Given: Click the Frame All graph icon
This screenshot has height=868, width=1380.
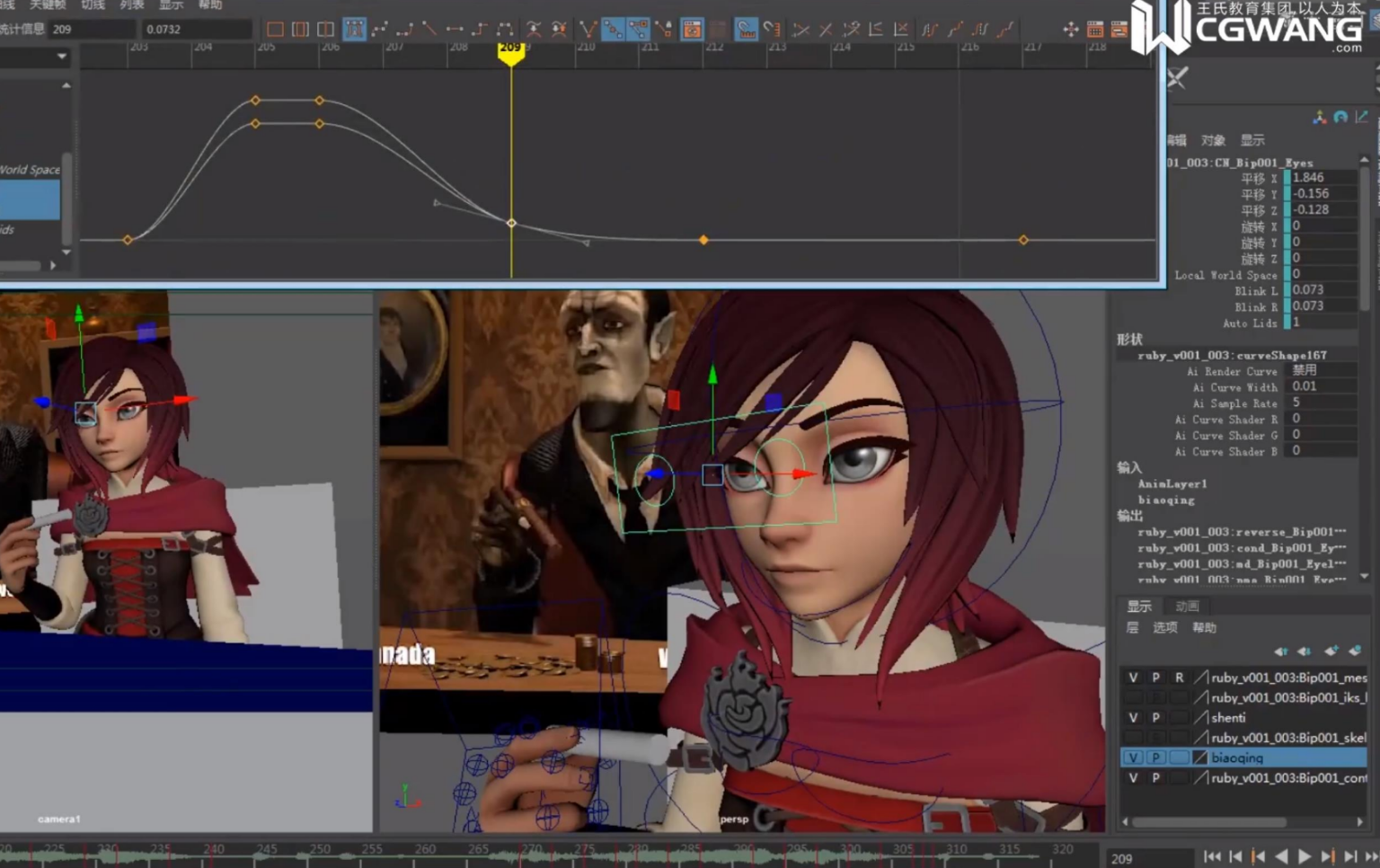Looking at the screenshot, I should click(x=275, y=30).
